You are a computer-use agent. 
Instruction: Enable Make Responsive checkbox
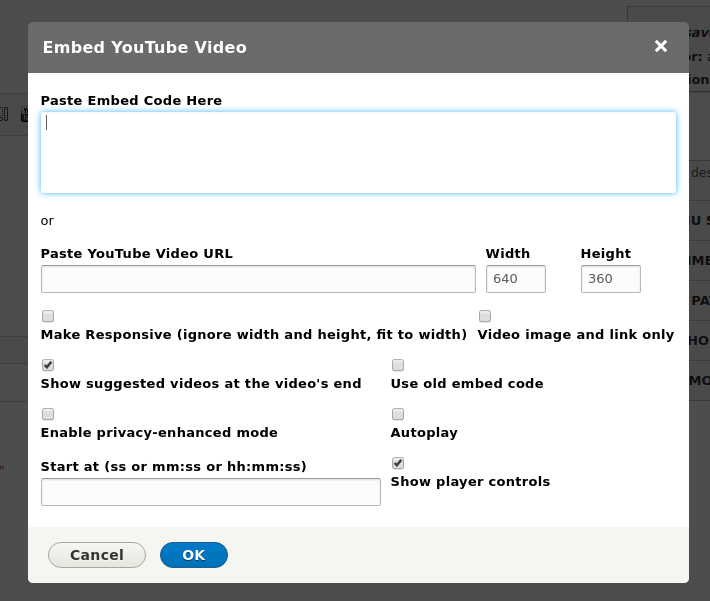coord(48,316)
